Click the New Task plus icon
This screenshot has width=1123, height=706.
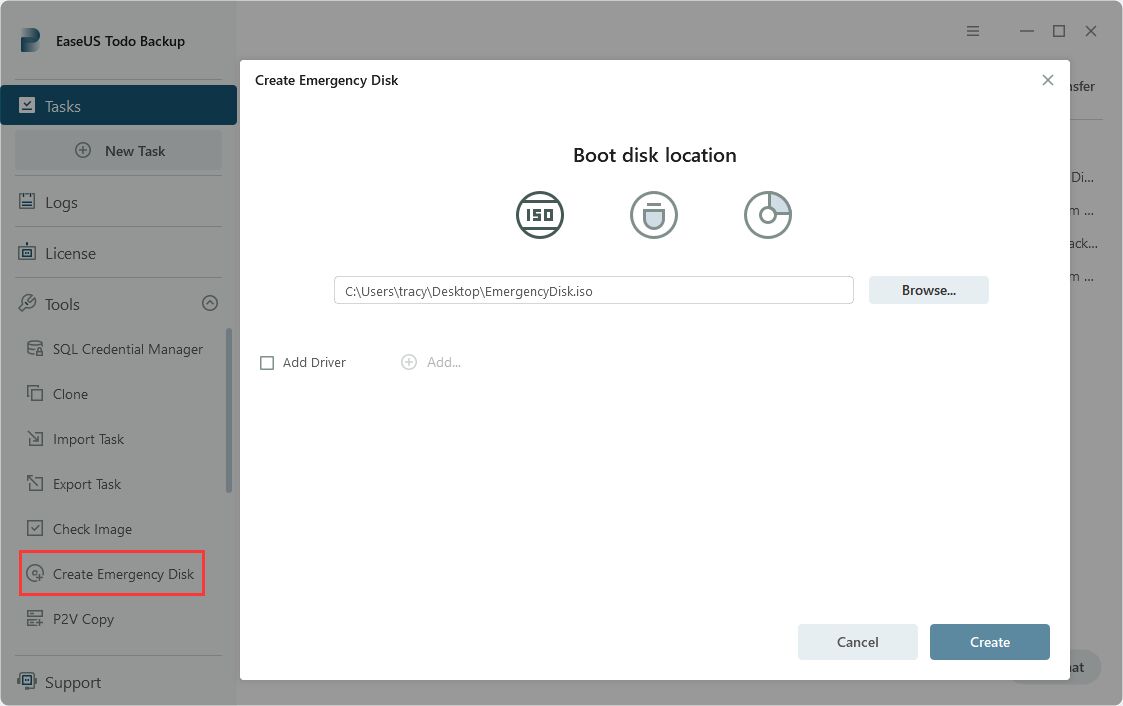click(83, 150)
